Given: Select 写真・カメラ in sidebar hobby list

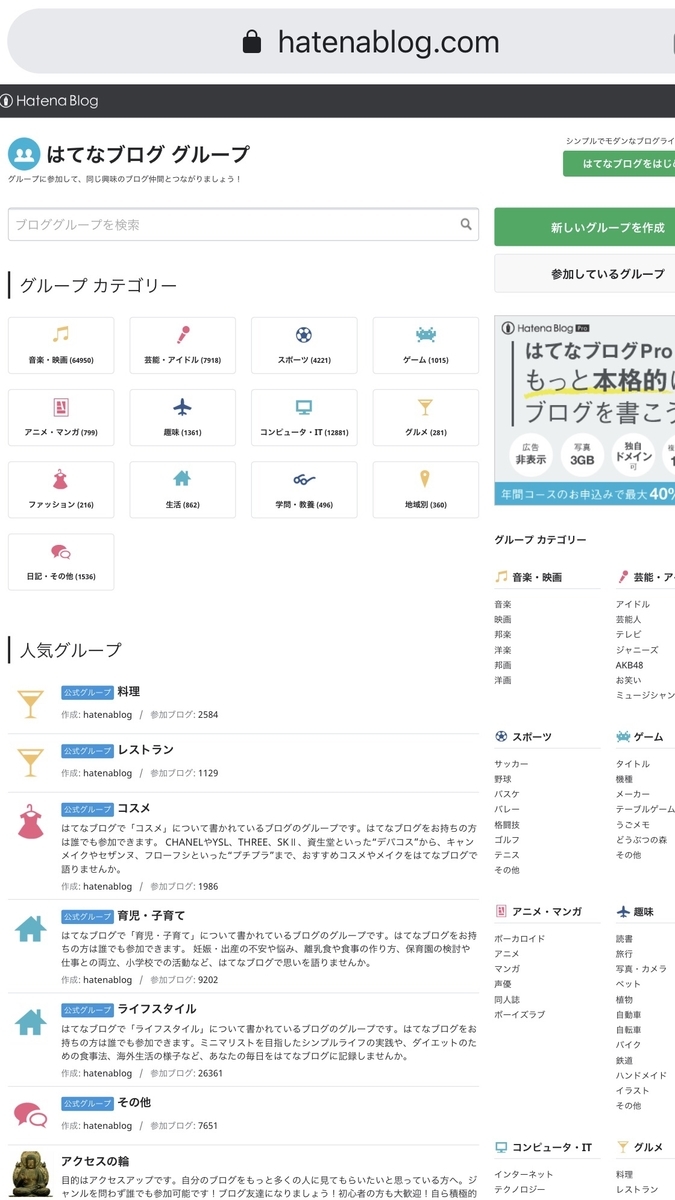Looking at the screenshot, I should (641, 969).
